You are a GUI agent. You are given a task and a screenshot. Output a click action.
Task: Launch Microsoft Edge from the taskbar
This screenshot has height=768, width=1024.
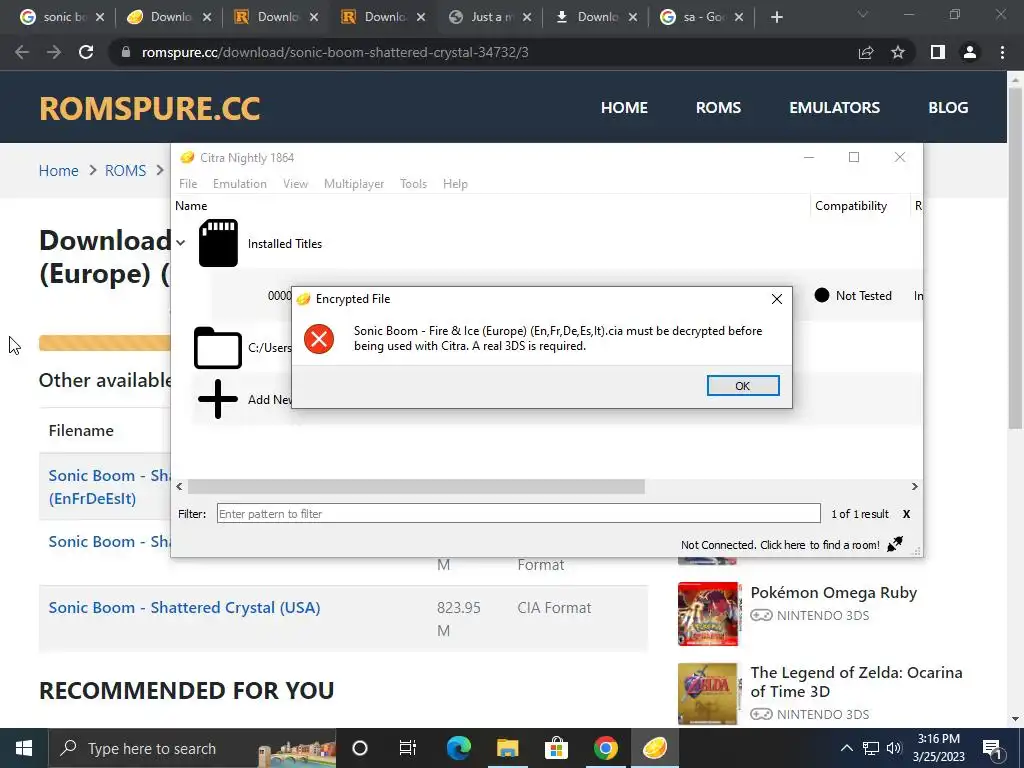tap(458, 748)
